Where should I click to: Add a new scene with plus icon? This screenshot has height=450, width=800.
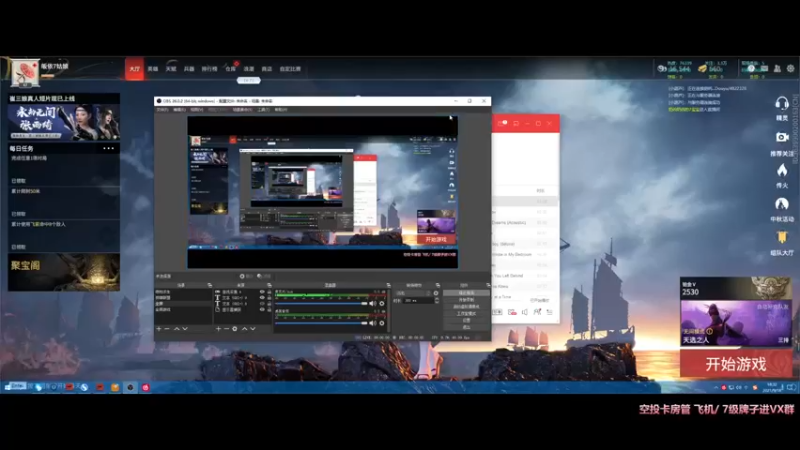(x=159, y=329)
